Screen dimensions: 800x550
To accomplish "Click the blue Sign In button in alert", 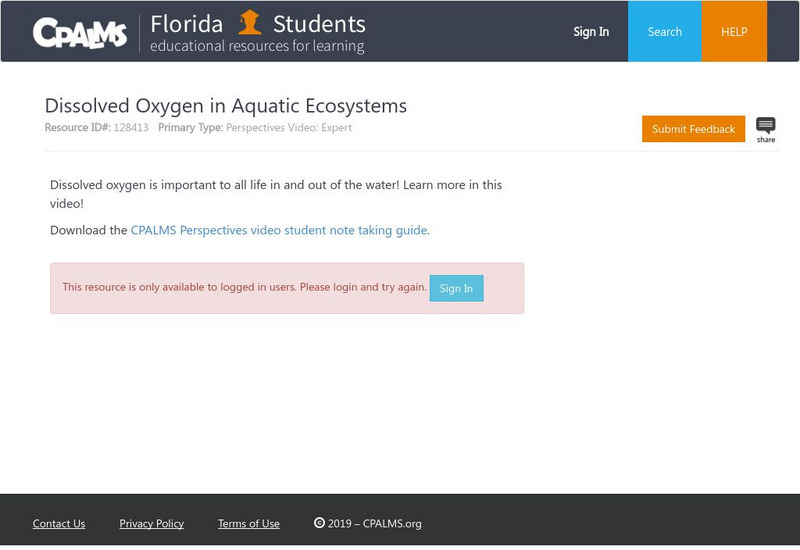I will click(x=456, y=288).
